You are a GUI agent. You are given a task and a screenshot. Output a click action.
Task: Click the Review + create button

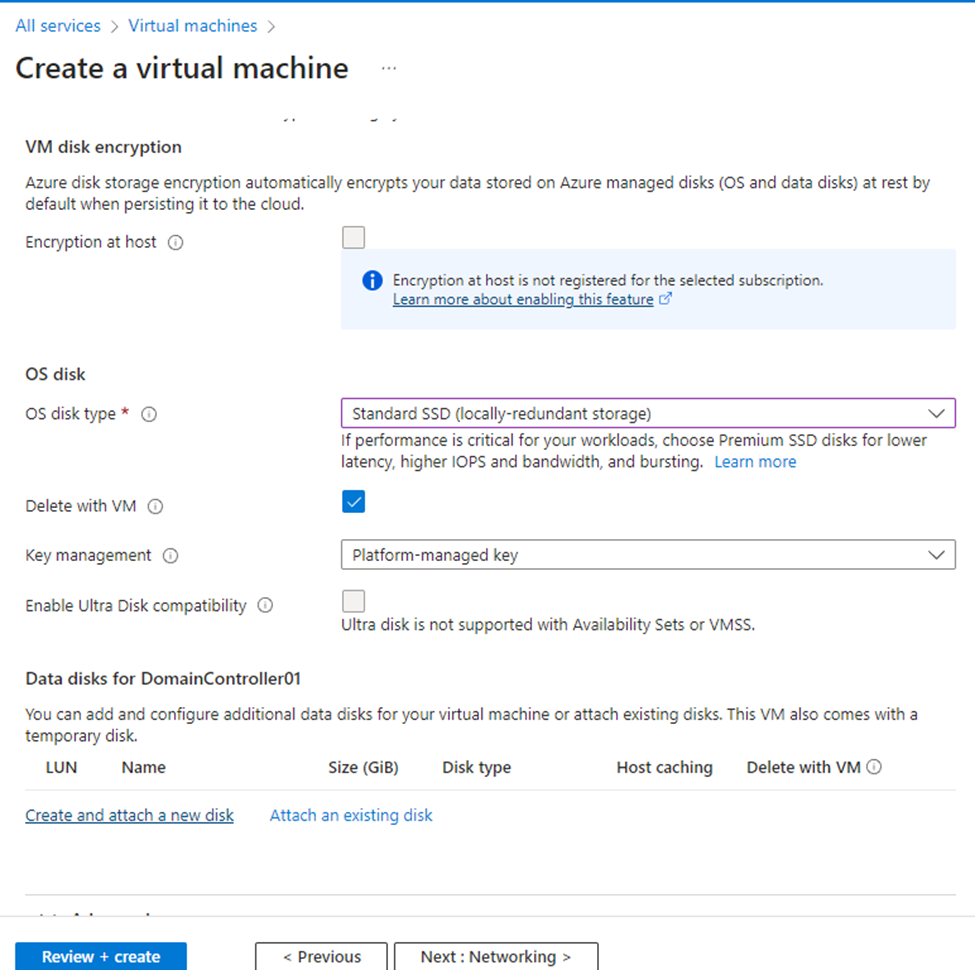(100, 956)
